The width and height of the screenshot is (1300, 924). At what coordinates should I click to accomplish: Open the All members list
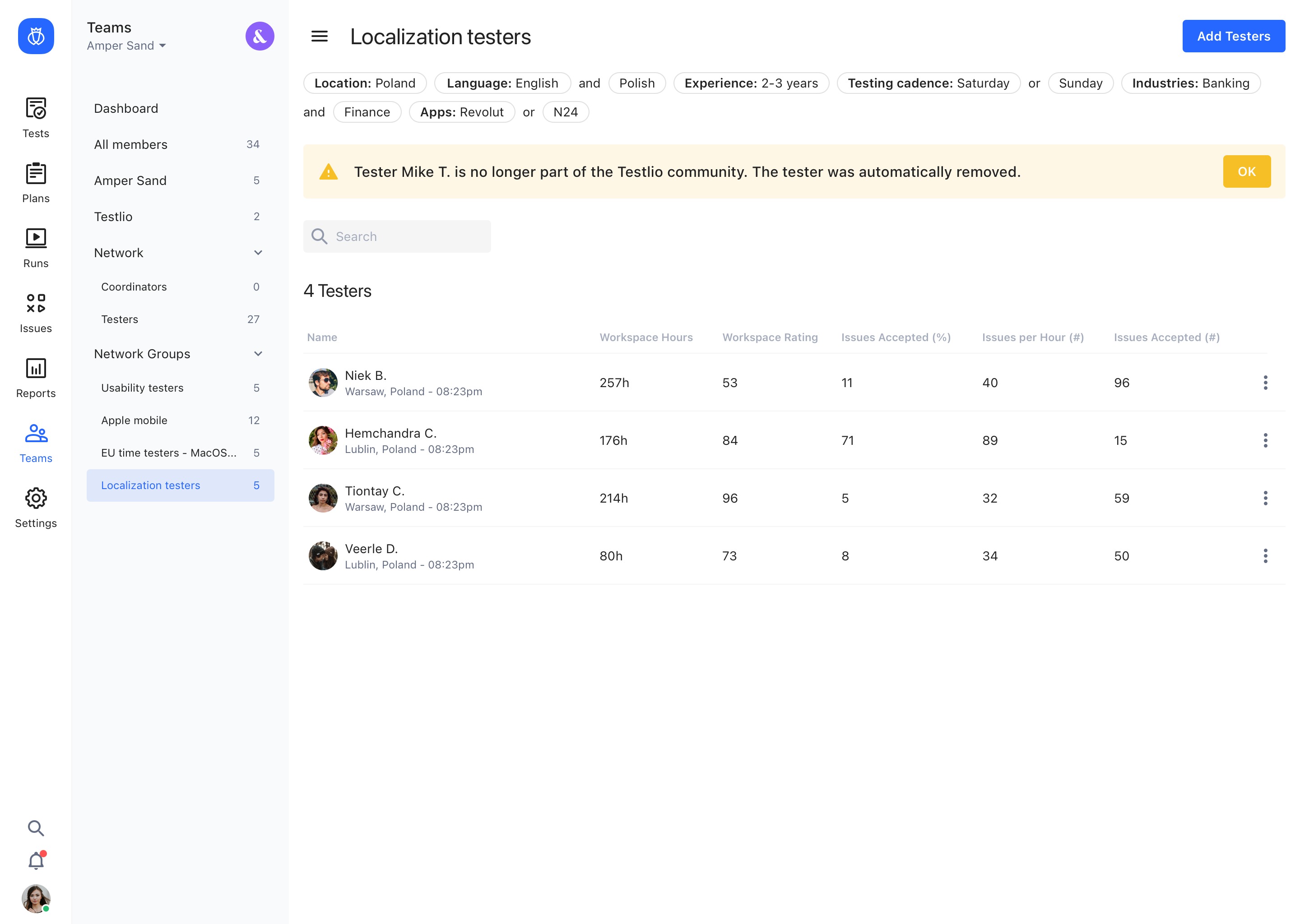[131, 144]
